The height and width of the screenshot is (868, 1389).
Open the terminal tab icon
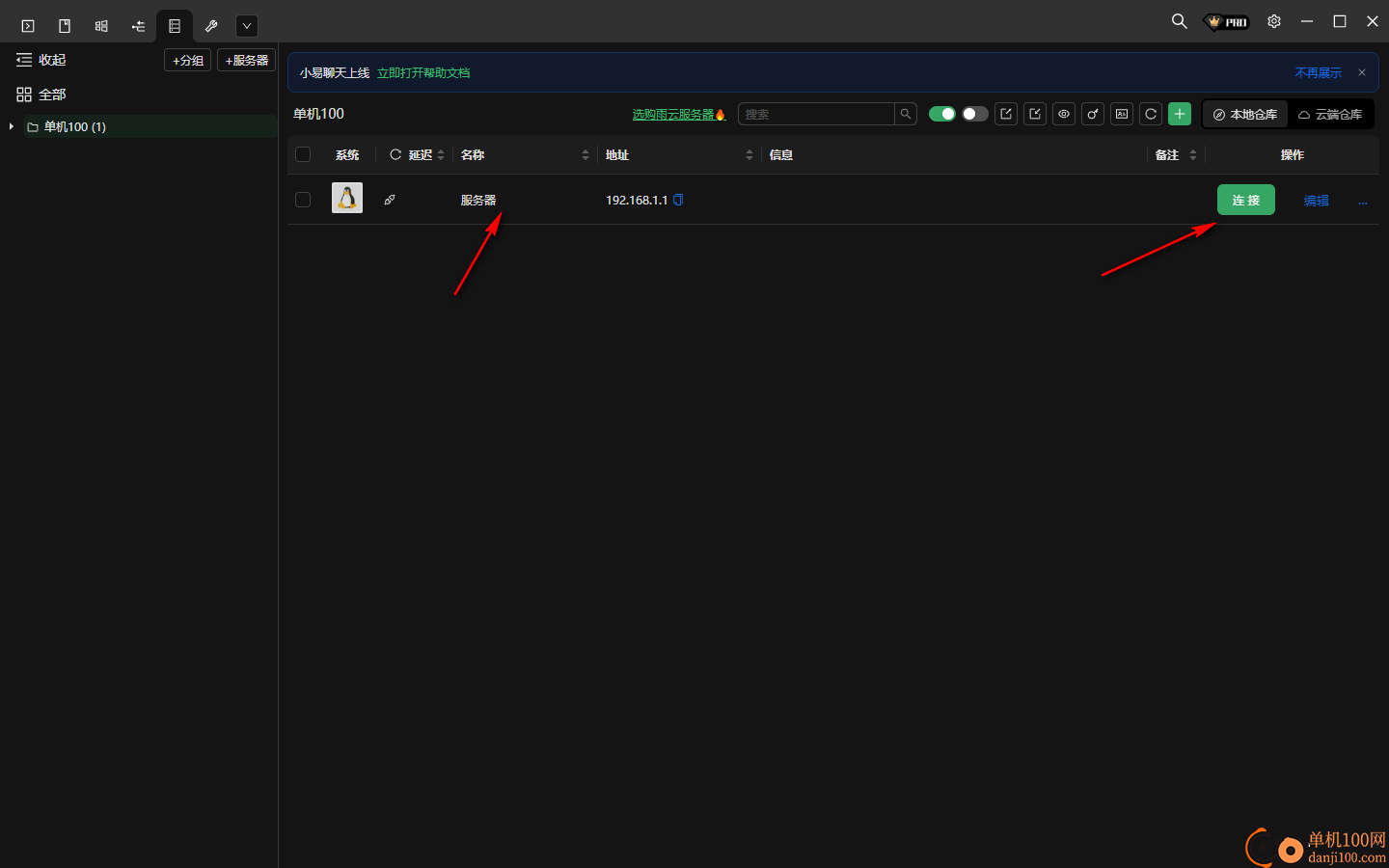click(28, 26)
